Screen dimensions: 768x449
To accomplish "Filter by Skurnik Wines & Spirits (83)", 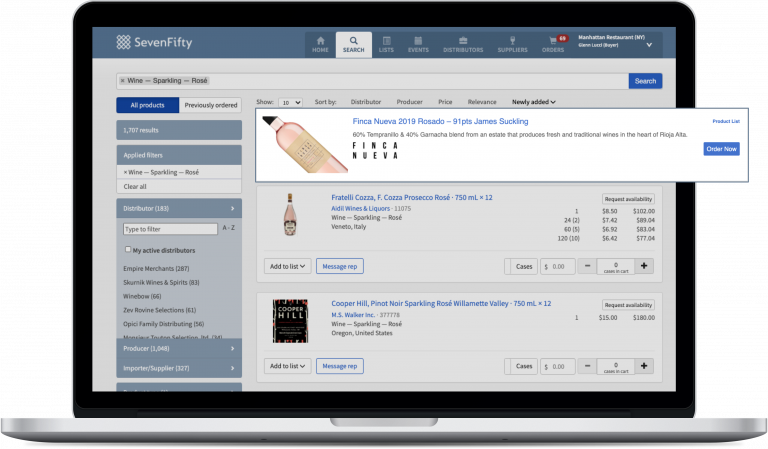I will pyautogui.click(x=161, y=282).
